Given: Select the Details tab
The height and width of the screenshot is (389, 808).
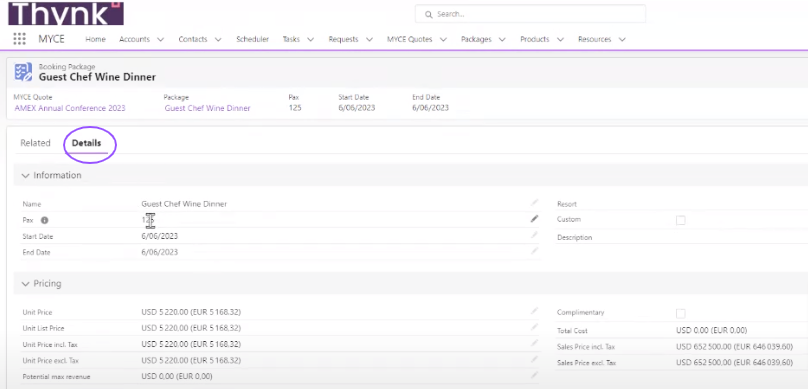Looking at the screenshot, I should [x=86, y=143].
